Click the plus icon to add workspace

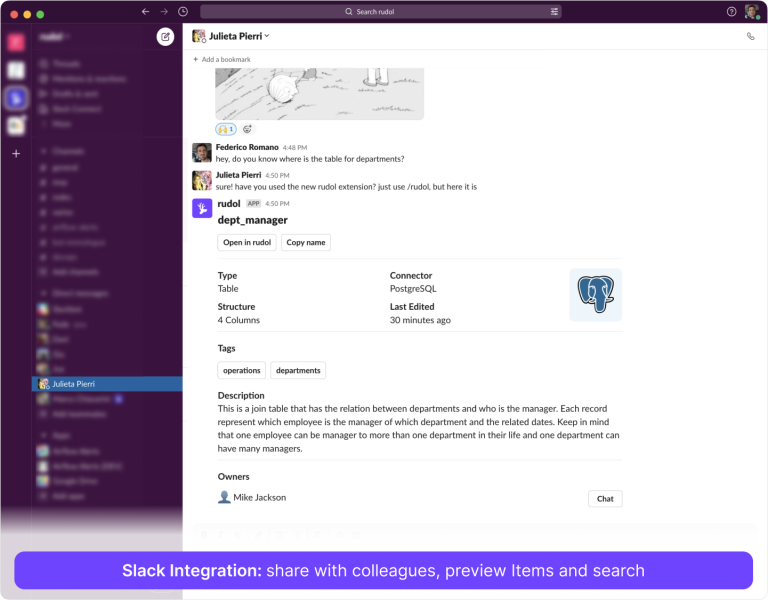pos(16,153)
